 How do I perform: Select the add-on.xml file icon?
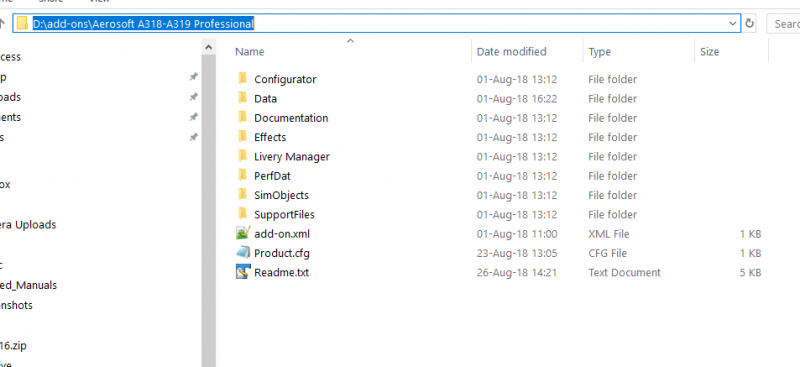(x=243, y=233)
